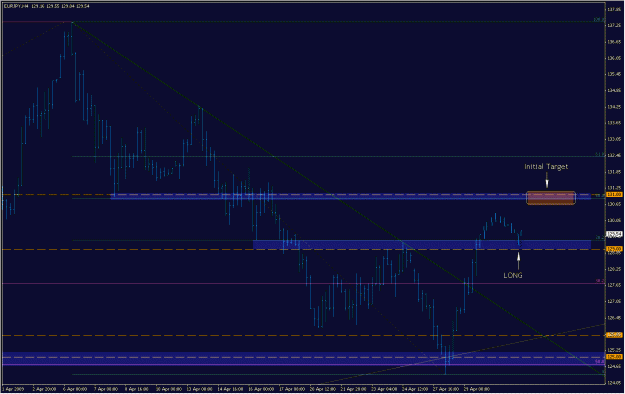
Task: Click the 2 Apr 20:00 time label
Action: coord(45,389)
